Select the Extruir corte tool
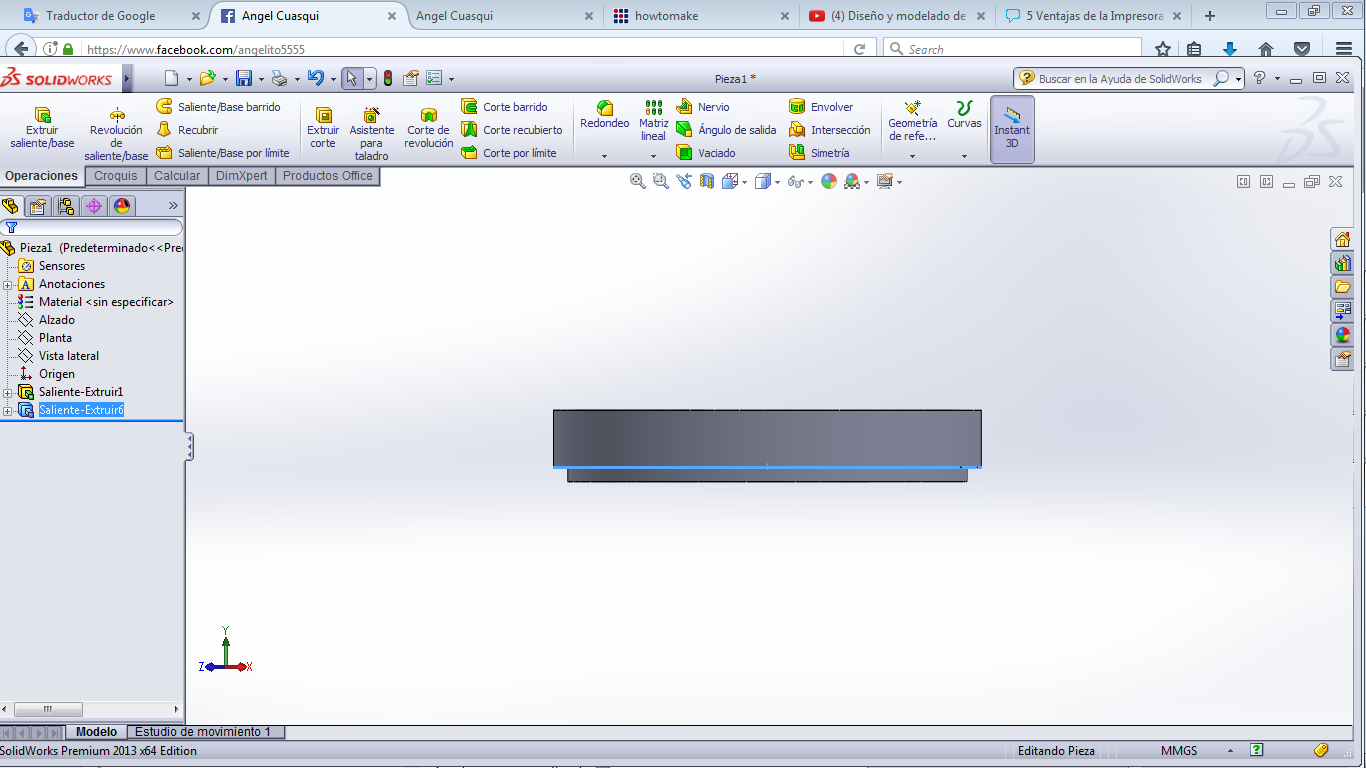This screenshot has height=768, width=1366. point(323,127)
